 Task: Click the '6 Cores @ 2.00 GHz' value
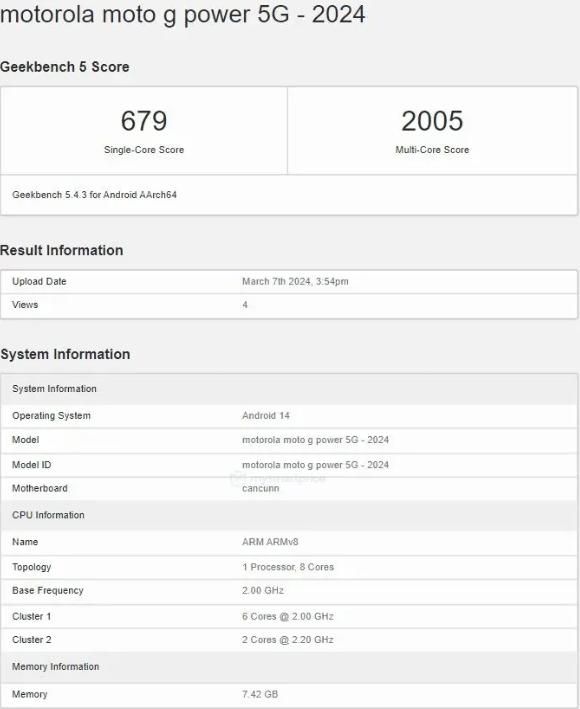(x=288, y=616)
